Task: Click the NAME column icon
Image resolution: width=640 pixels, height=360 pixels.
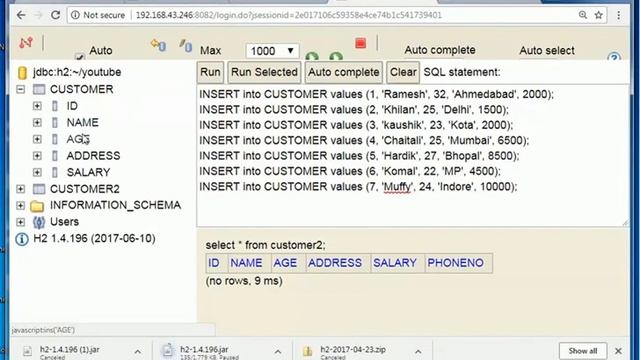Action: [55, 122]
